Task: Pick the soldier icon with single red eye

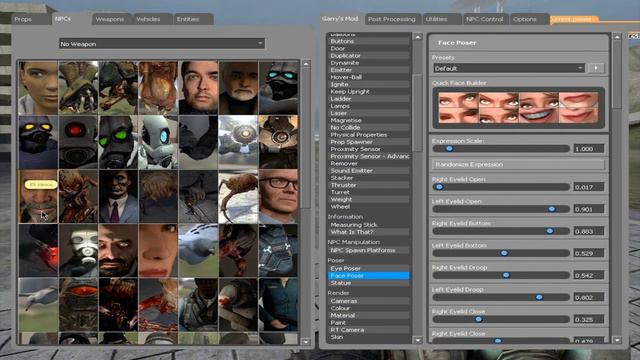Action: [78, 142]
